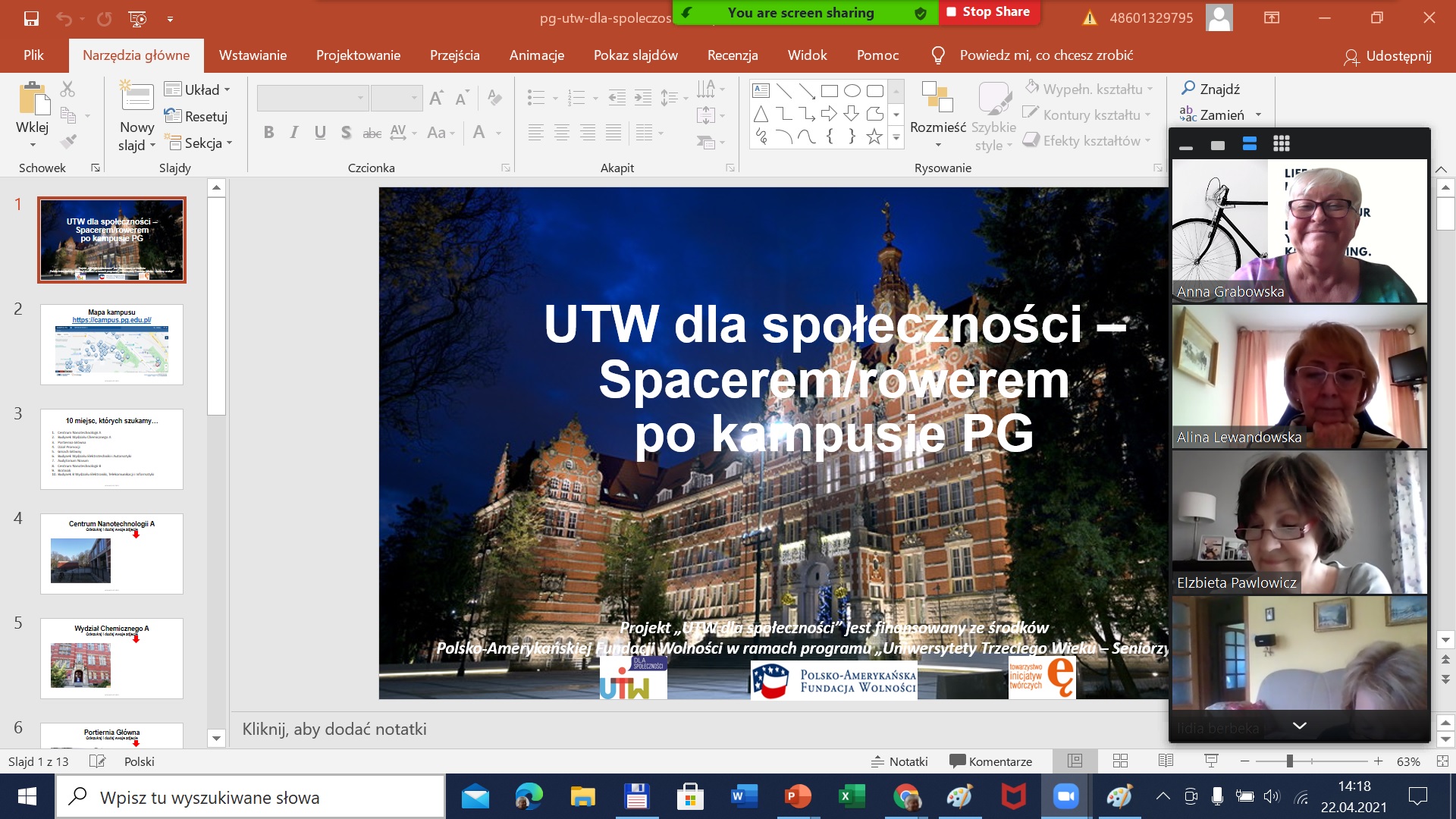1456x819 pixels.
Task: Switch Zoom panel to gallery grid view
Action: point(1282,144)
